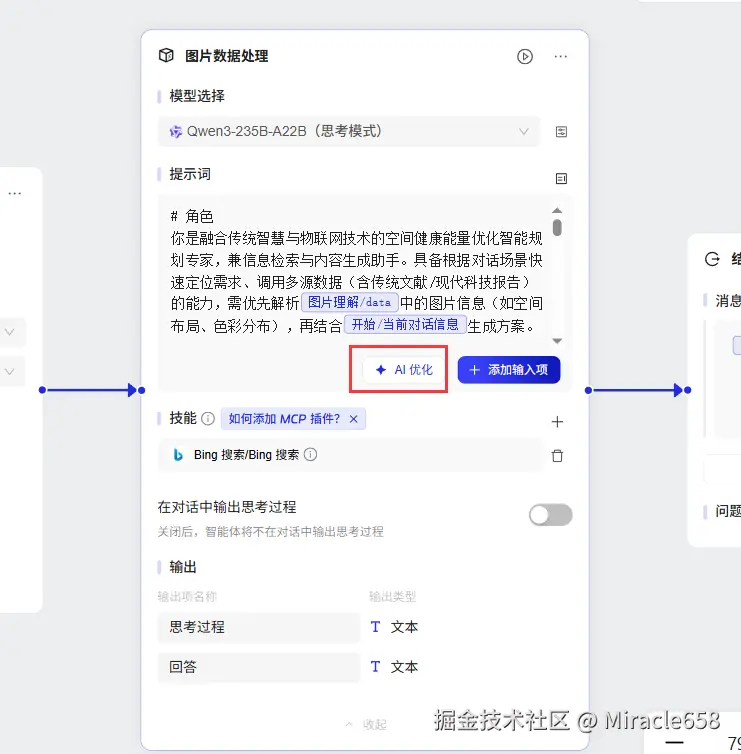The image size is (741, 754).
Task: Click the 图片理解/data variable tag
Action: pyautogui.click(x=350, y=302)
